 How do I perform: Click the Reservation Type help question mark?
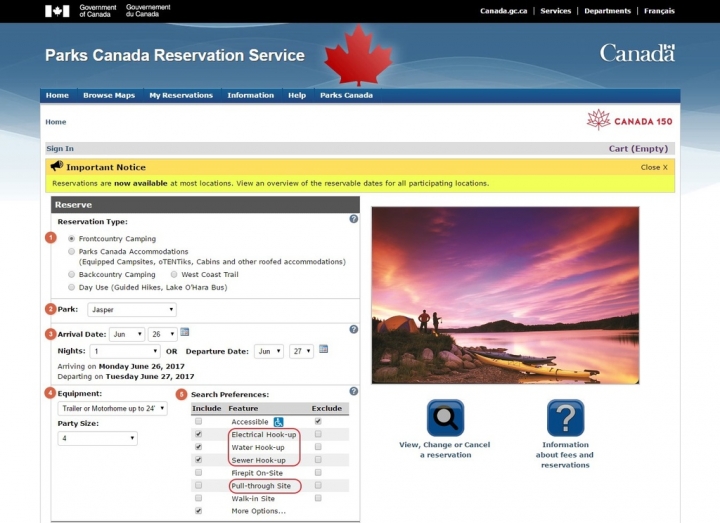pyautogui.click(x=354, y=219)
